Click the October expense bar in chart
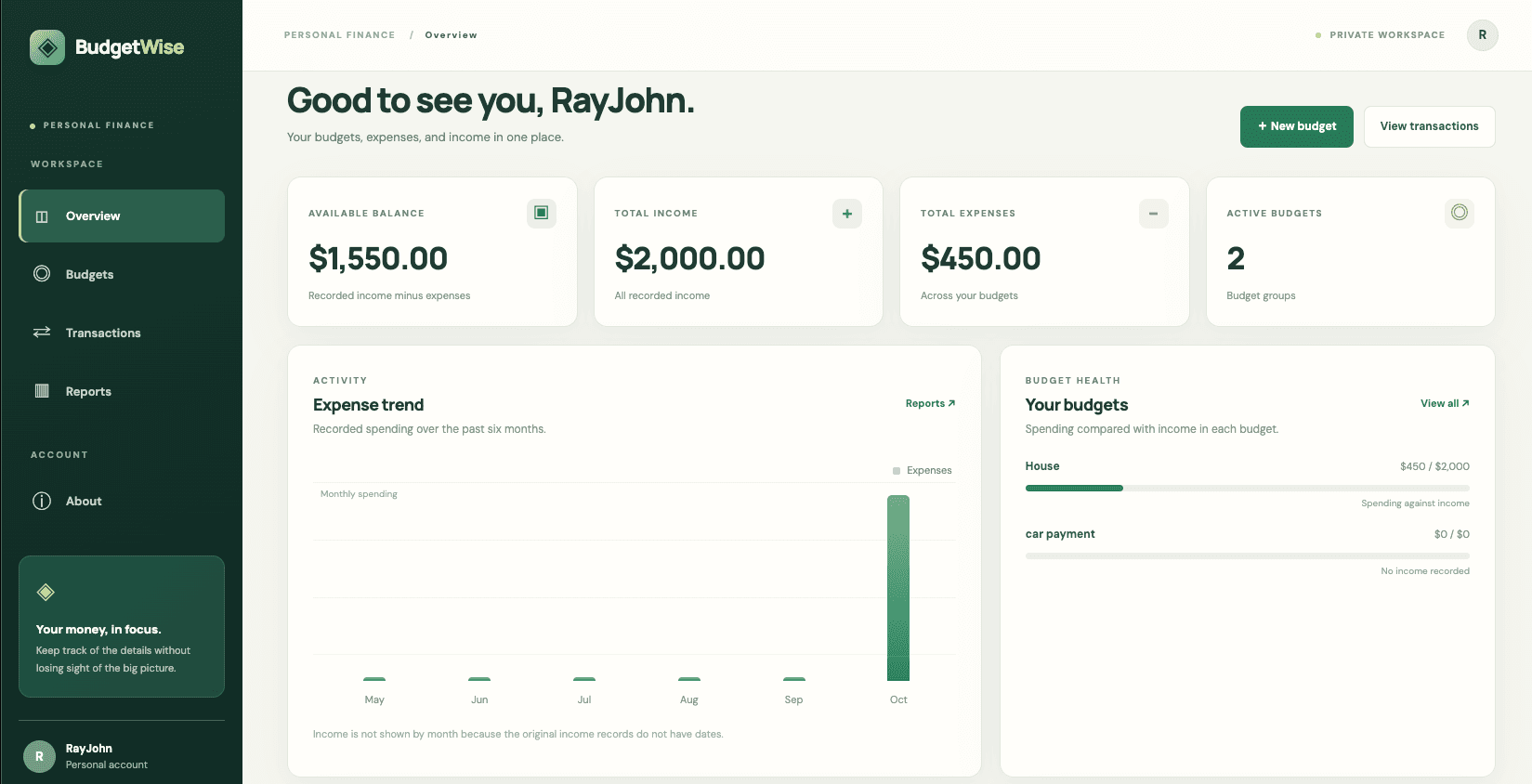This screenshot has width=1532, height=784. tap(898, 588)
